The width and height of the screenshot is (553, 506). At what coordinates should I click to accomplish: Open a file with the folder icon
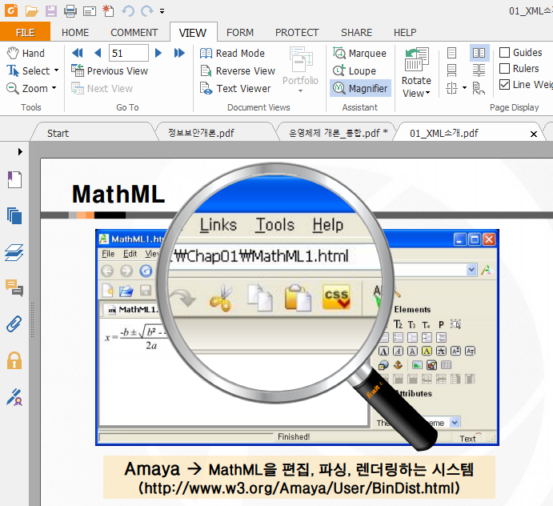31,11
